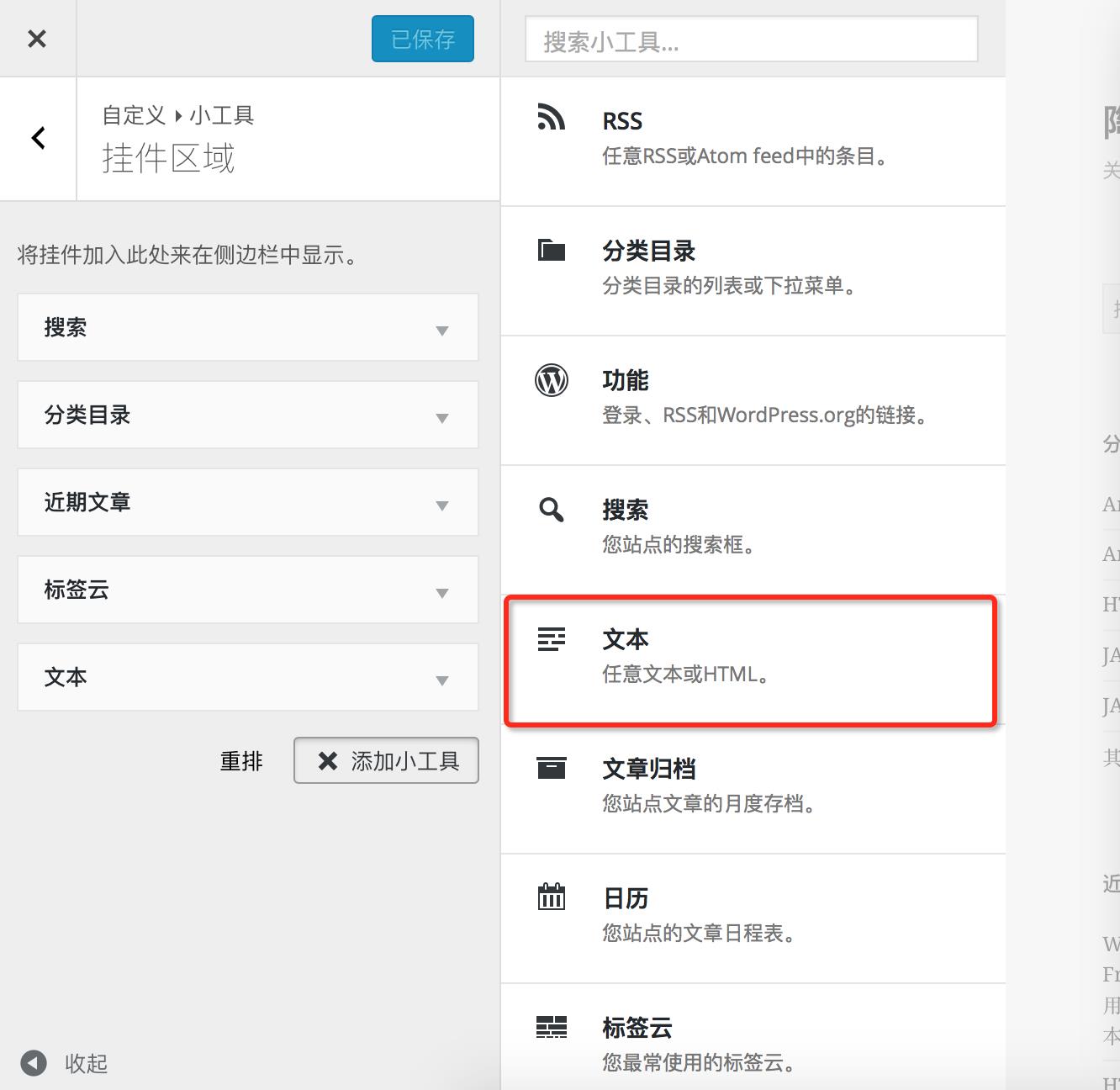Screen dimensions: 1120x1090
Task: Click the magnifier icon for 搜索 widget
Action: click(552, 510)
